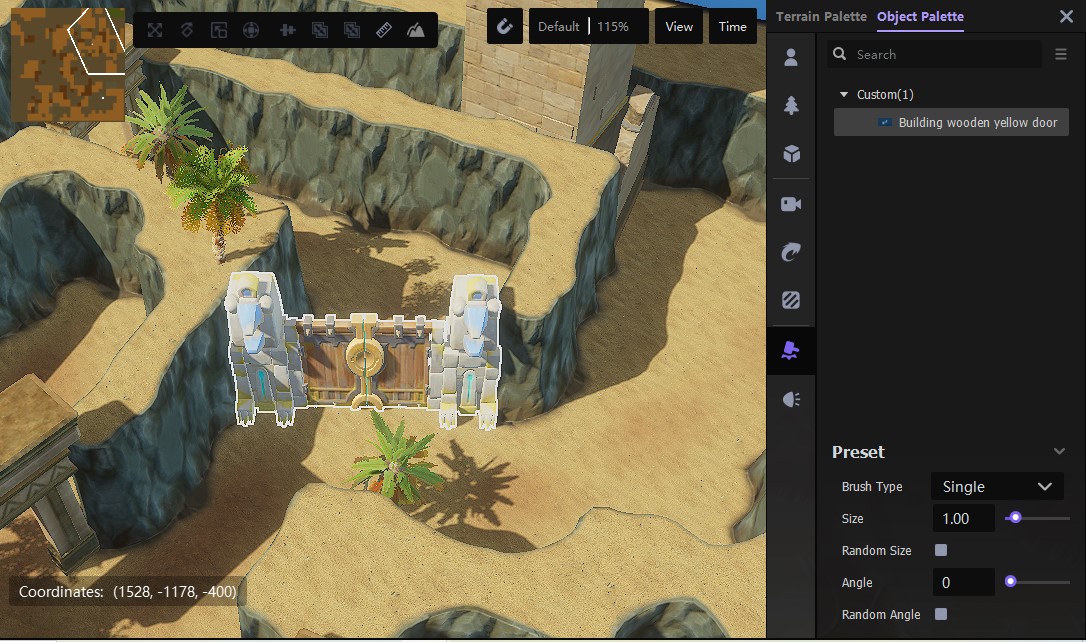This screenshot has height=642, width=1086.
Task: Click the search magnifier icon
Action: [x=839, y=53]
